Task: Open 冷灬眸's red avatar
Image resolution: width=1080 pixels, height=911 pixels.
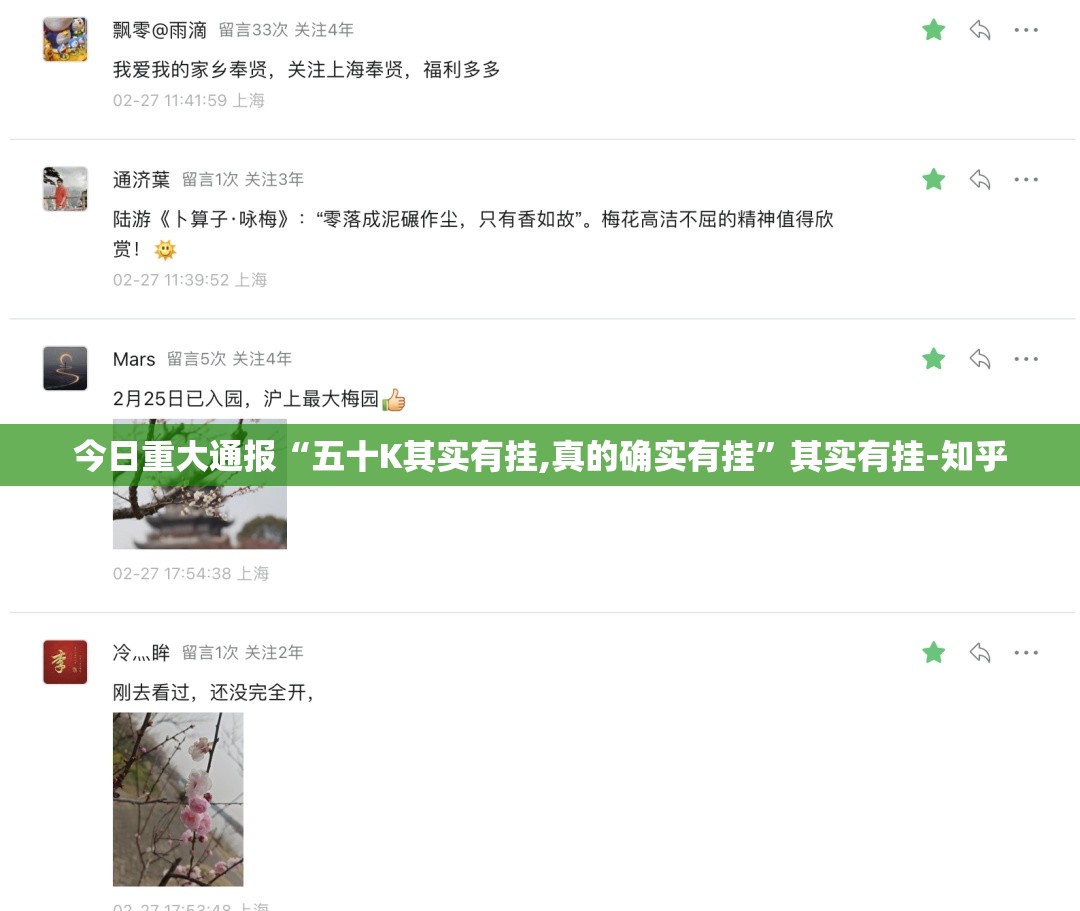Action: click(65, 662)
